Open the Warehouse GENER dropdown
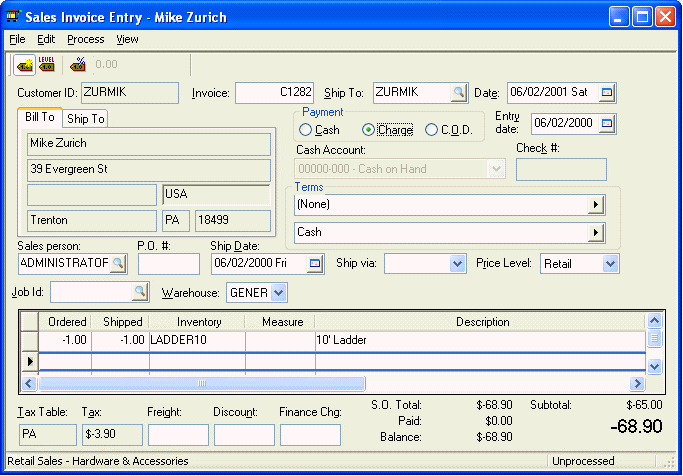The height and width of the screenshot is (476, 683). pos(278,293)
